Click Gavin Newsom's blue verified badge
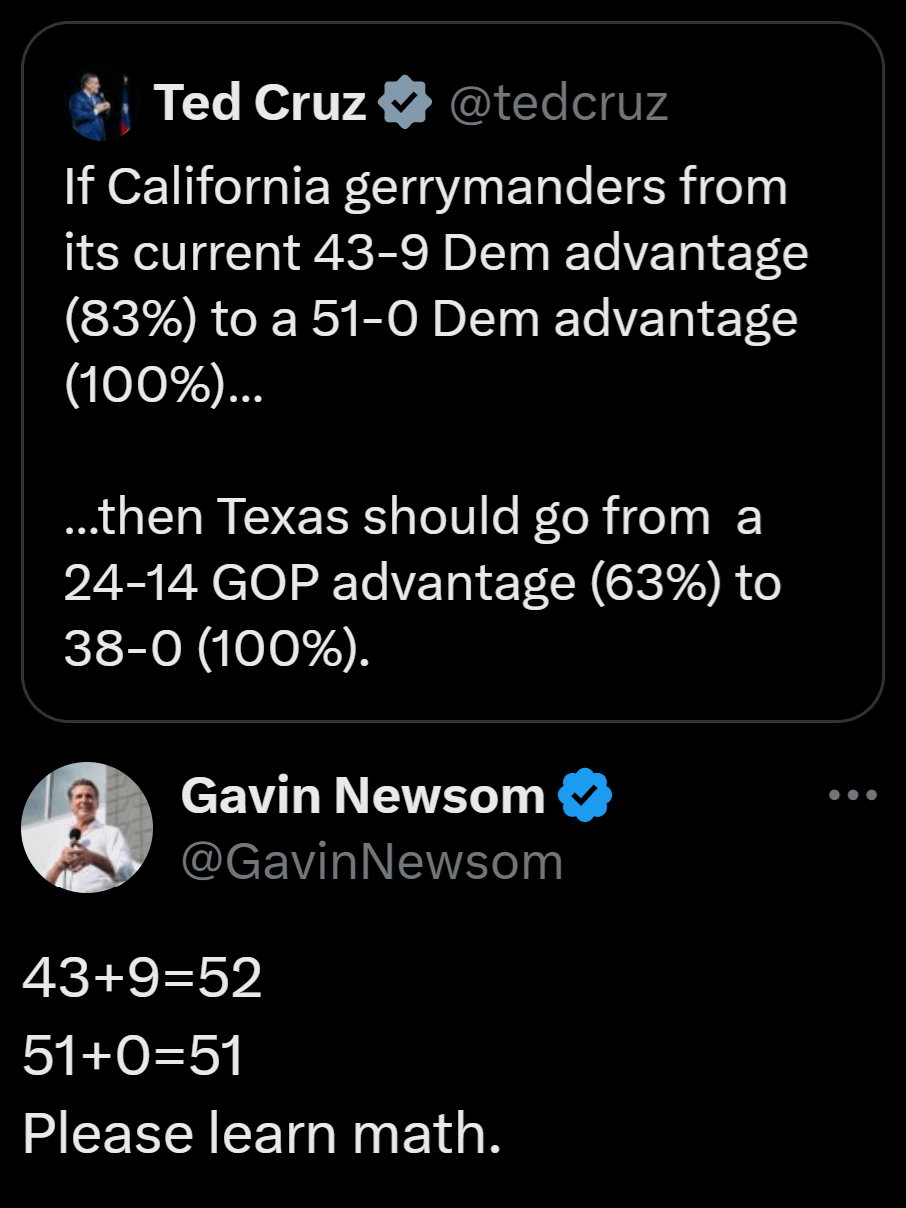 click(584, 796)
